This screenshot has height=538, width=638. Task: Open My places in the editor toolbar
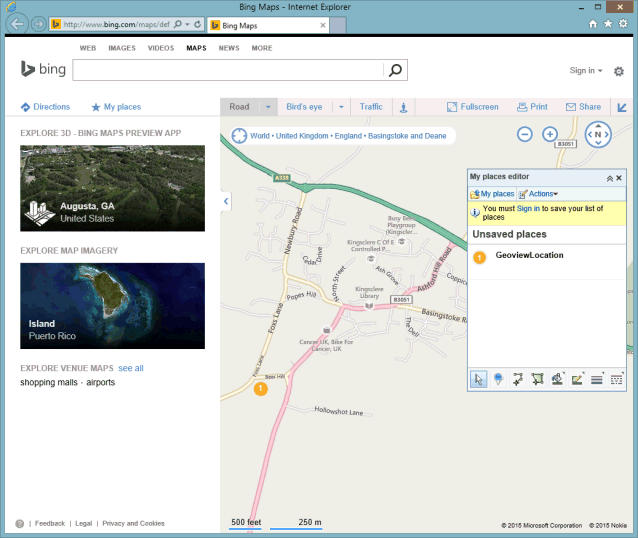pyautogui.click(x=492, y=194)
